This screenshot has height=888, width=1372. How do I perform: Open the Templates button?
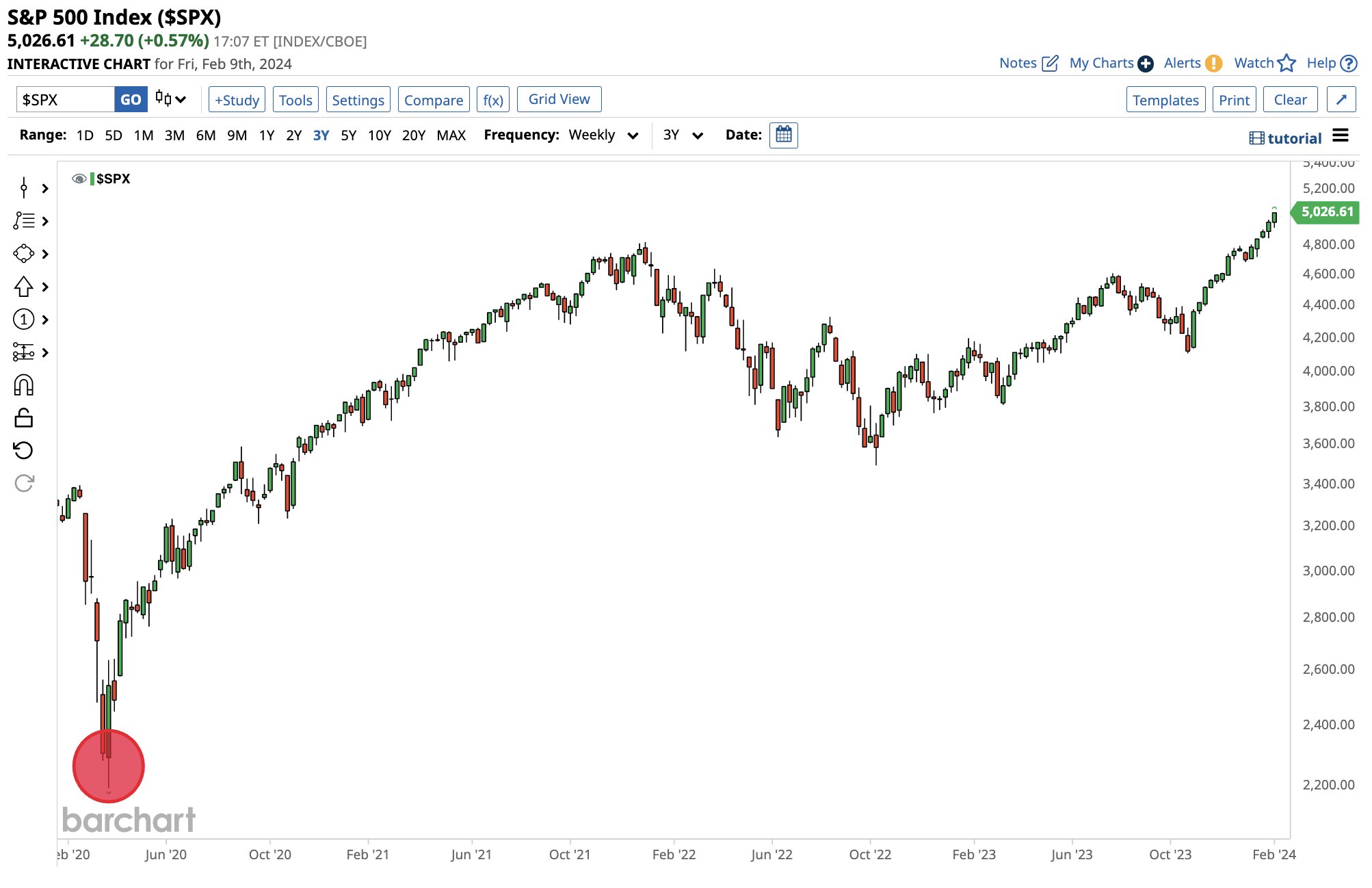coord(1165,100)
